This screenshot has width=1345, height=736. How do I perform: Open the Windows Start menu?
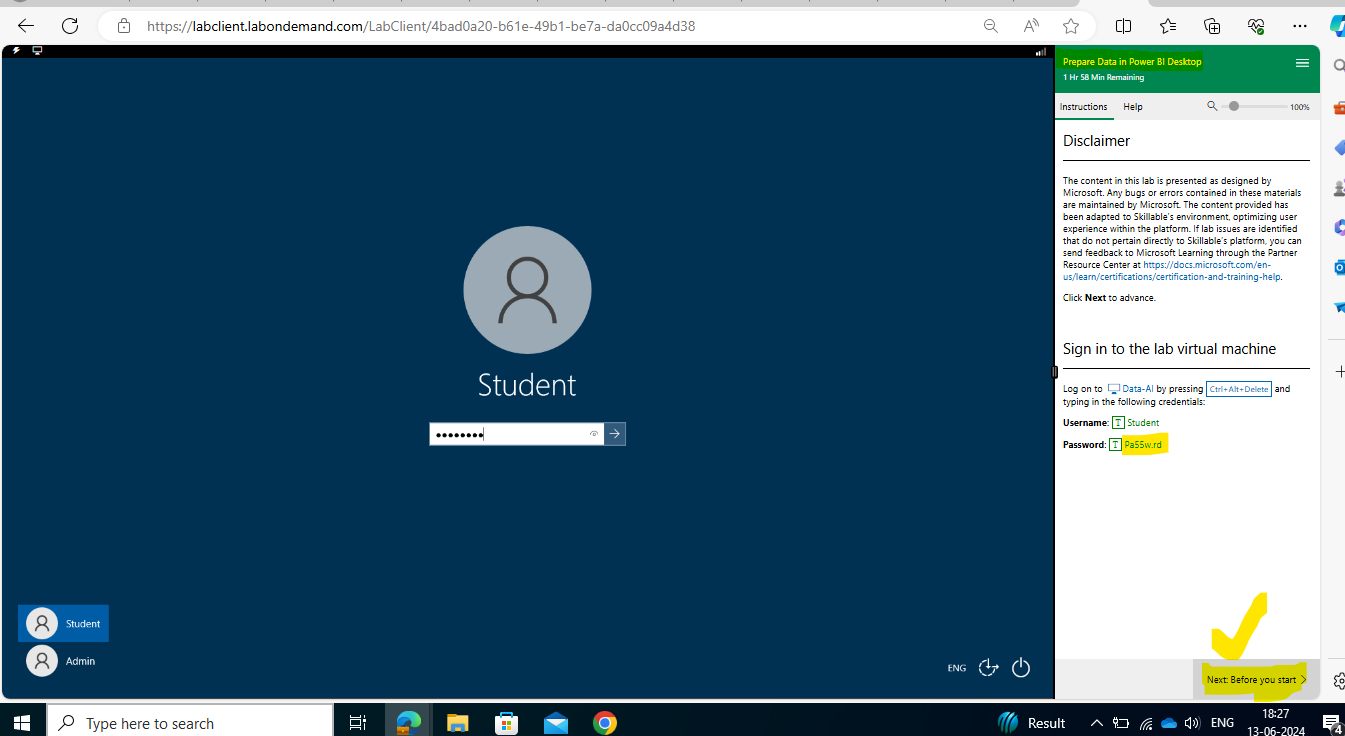(22, 722)
